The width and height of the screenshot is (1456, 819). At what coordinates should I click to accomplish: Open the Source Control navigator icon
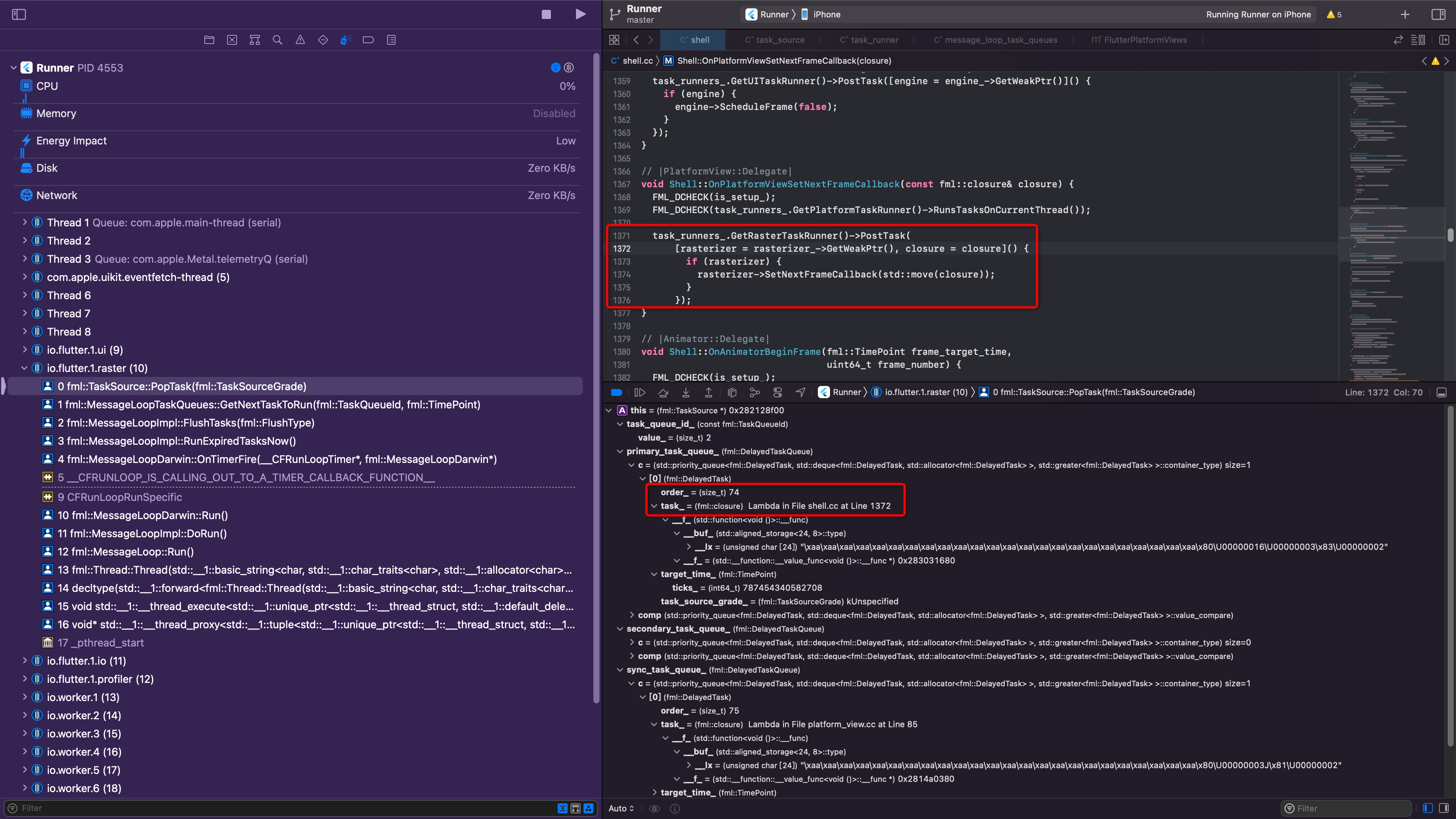232,39
